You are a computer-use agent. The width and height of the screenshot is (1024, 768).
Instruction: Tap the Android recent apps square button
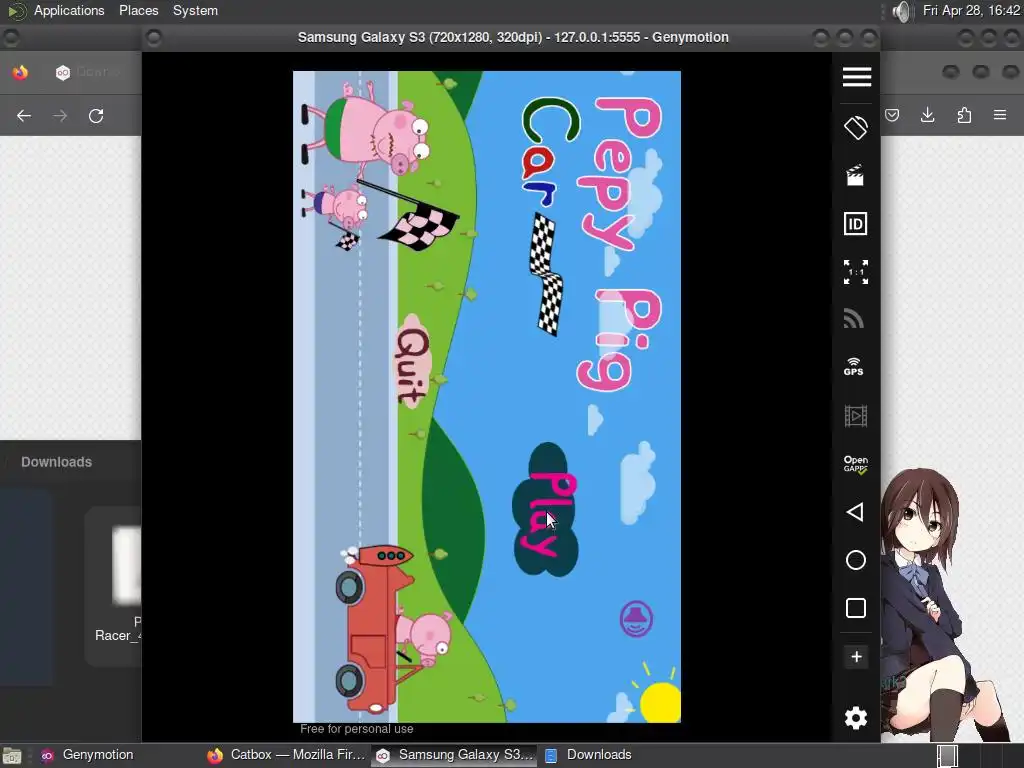pyautogui.click(x=856, y=608)
